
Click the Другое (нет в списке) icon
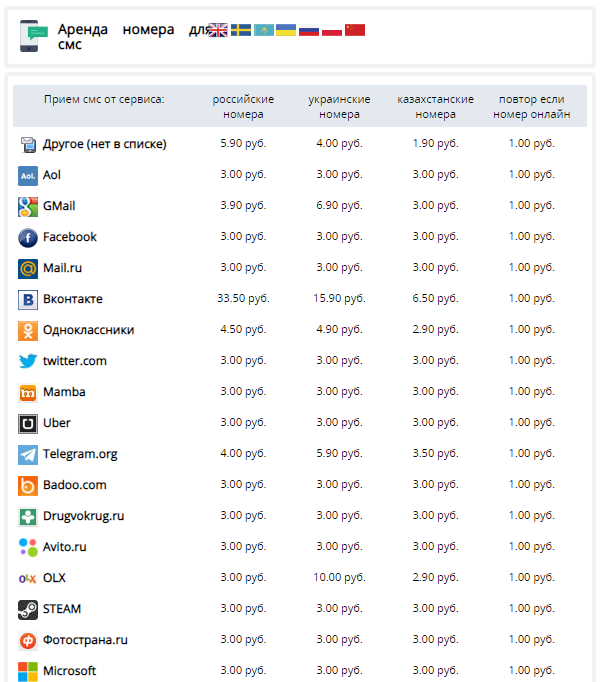click(x=29, y=145)
